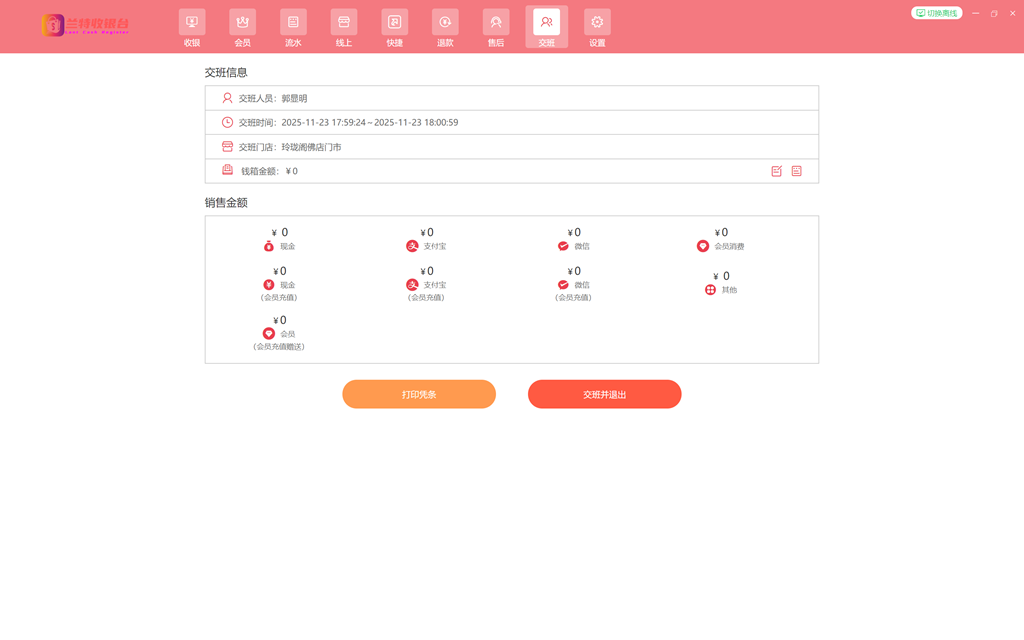Open the 流水 transaction records module
Viewport: 1024px width, 640px height.
[293, 28]
